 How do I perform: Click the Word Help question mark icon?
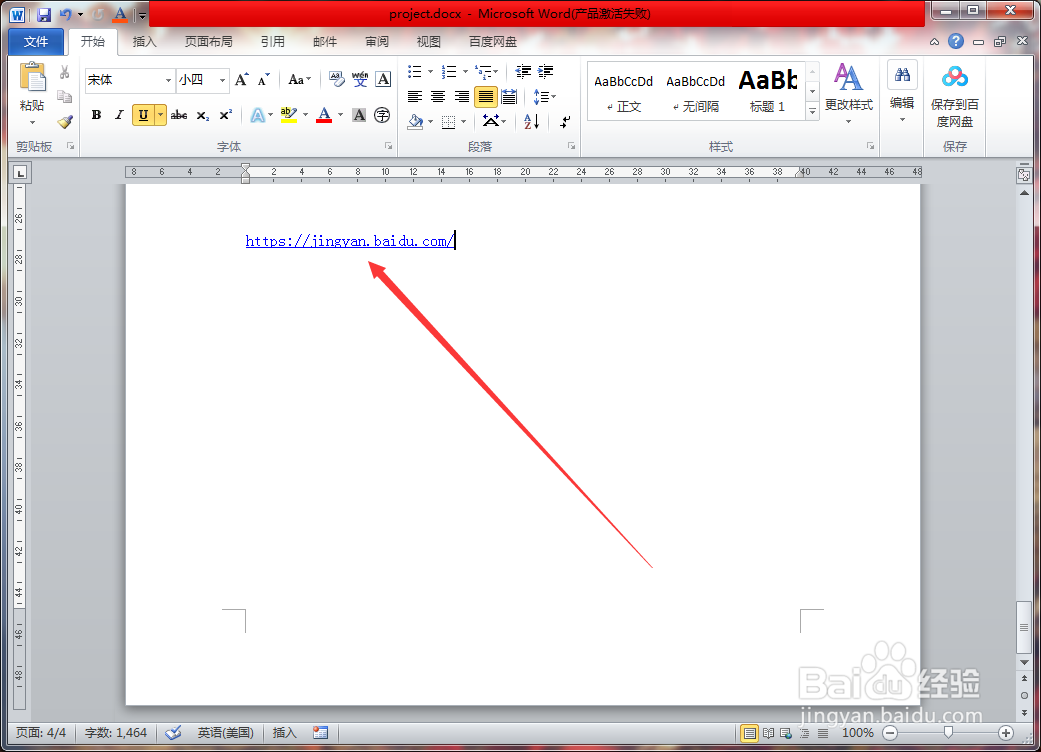click(955, 41)
